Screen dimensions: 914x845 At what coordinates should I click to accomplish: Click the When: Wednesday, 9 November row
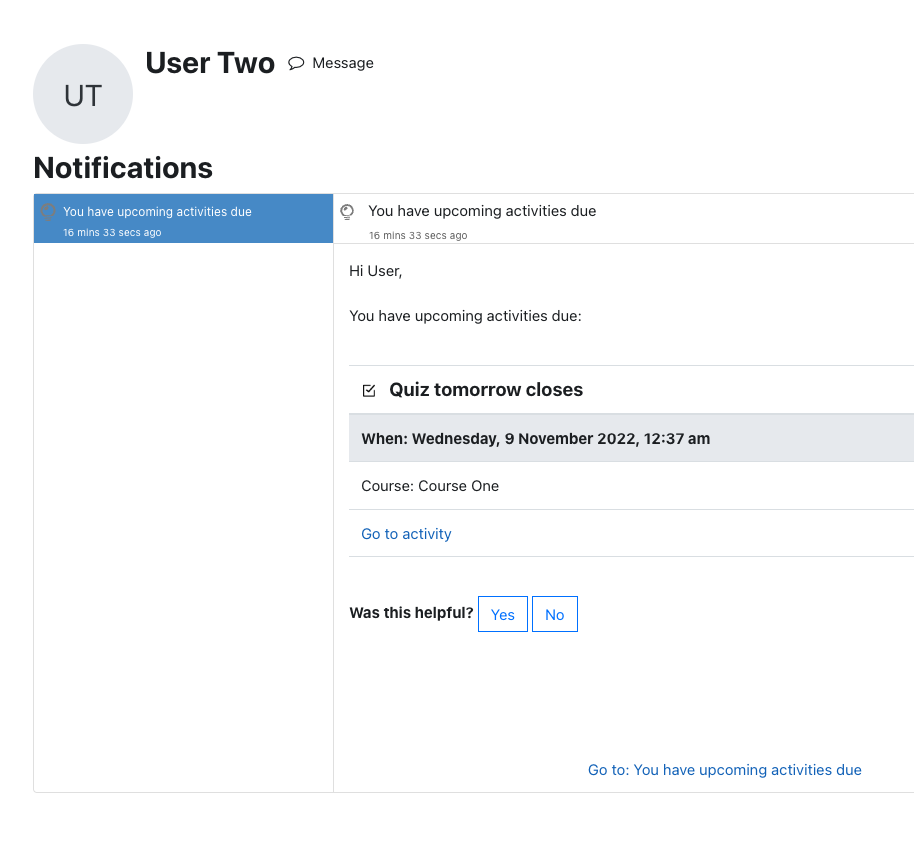click(631, 438)
